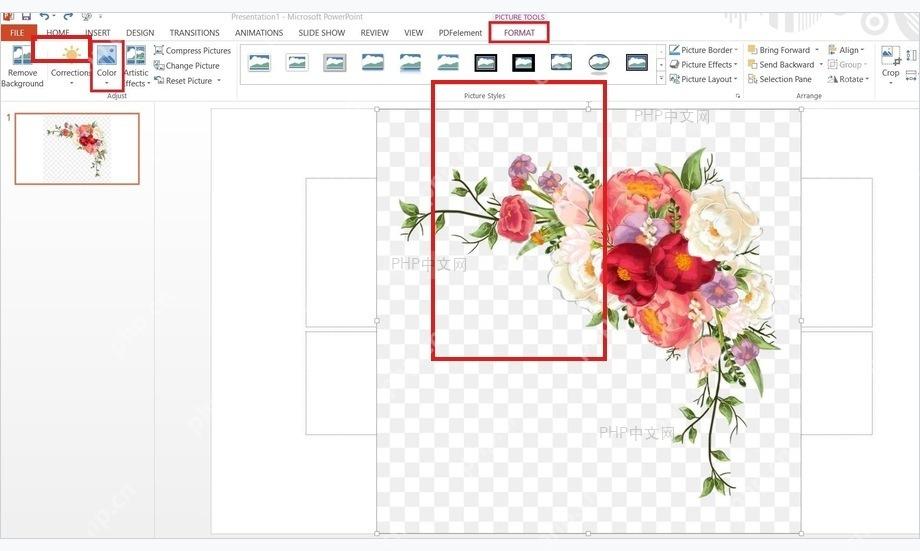Click the Send Backward button
The image size is (920, 551).
pyautogui.click(x=782, y=65)
